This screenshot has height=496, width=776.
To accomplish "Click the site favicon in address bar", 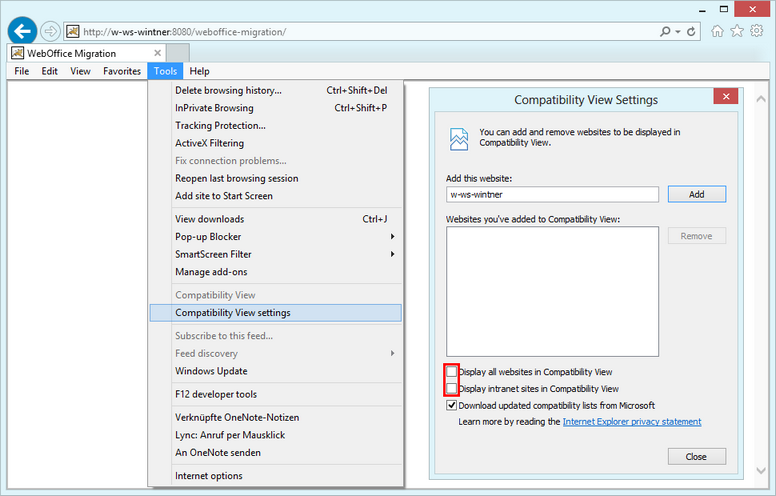I will (x=73, y=32).
